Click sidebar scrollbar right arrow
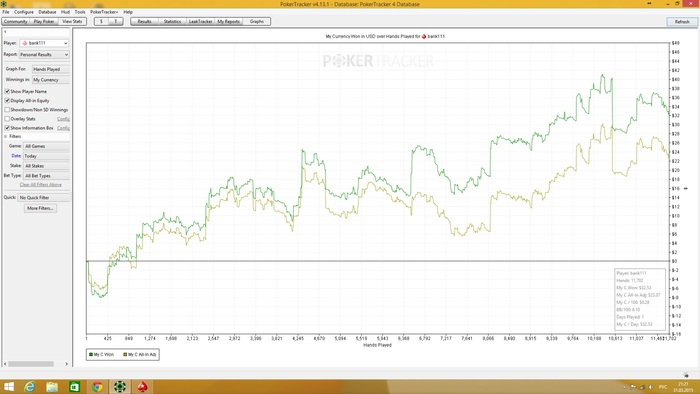The height and width of the screenshot is (394, 700). click(x=67, y=364)
